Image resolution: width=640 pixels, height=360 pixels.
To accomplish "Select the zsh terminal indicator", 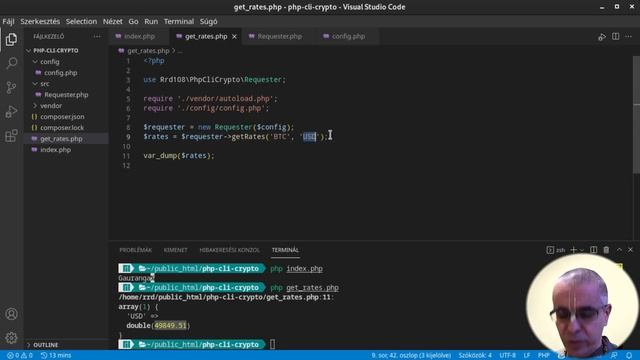I will click(x=556, y=250).
